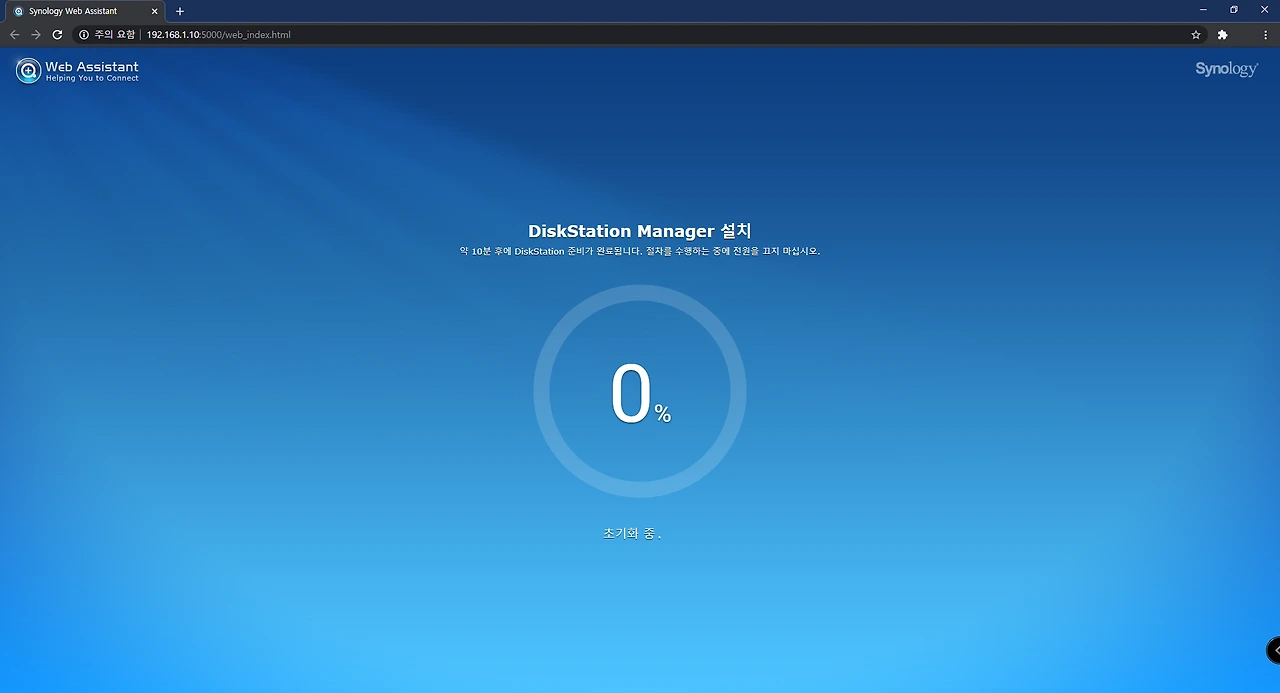This screenshot has height=693, width=1280.
Task: Click the Helping You to Connect tagline
Action: pyautogui.click(x=92, y=78)
